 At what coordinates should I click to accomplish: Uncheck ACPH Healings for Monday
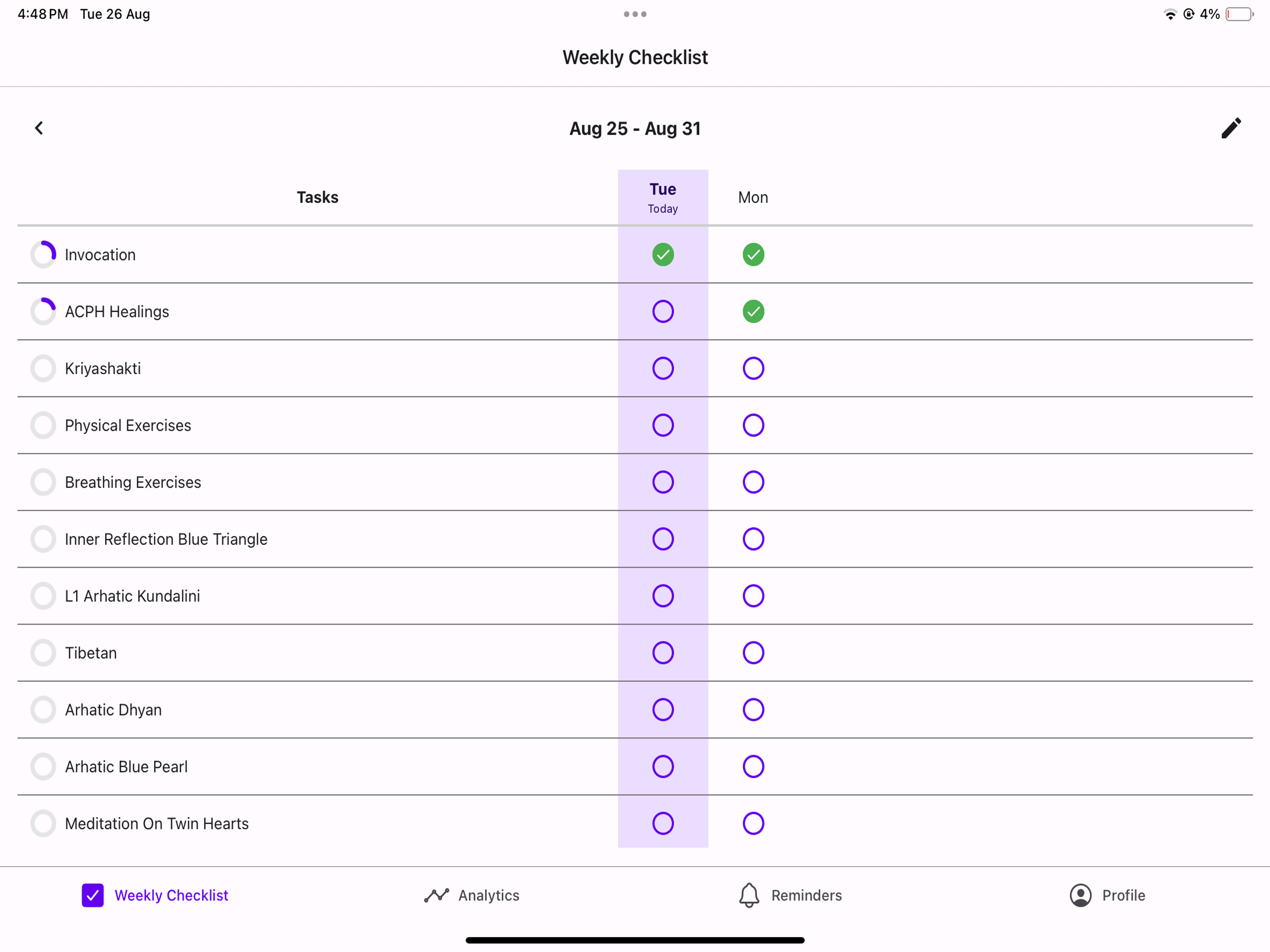(x=753, y=312)
